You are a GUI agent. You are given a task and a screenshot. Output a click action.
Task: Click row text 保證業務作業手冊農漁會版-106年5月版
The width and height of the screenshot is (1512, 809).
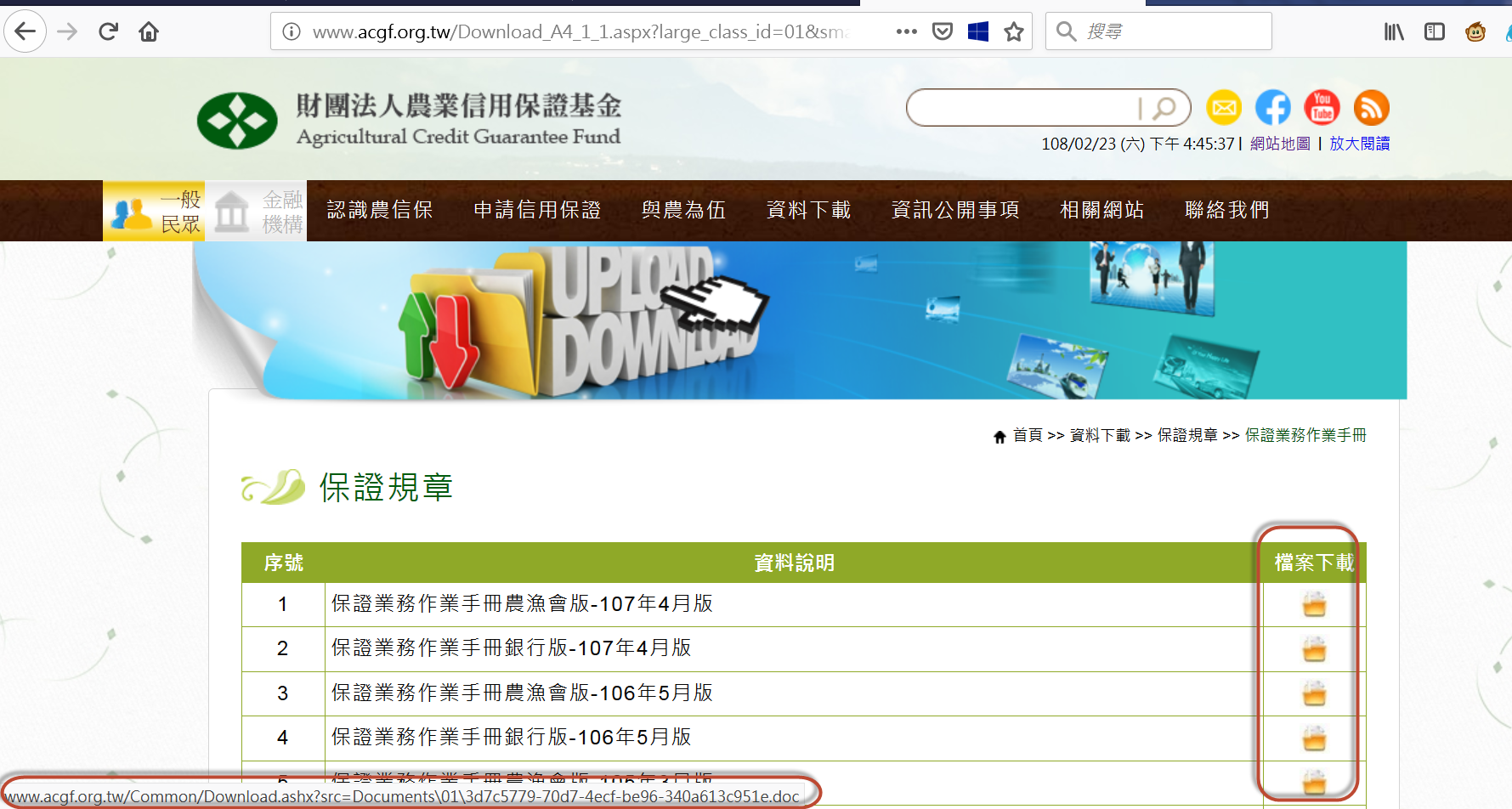click(x=522, y=693)
